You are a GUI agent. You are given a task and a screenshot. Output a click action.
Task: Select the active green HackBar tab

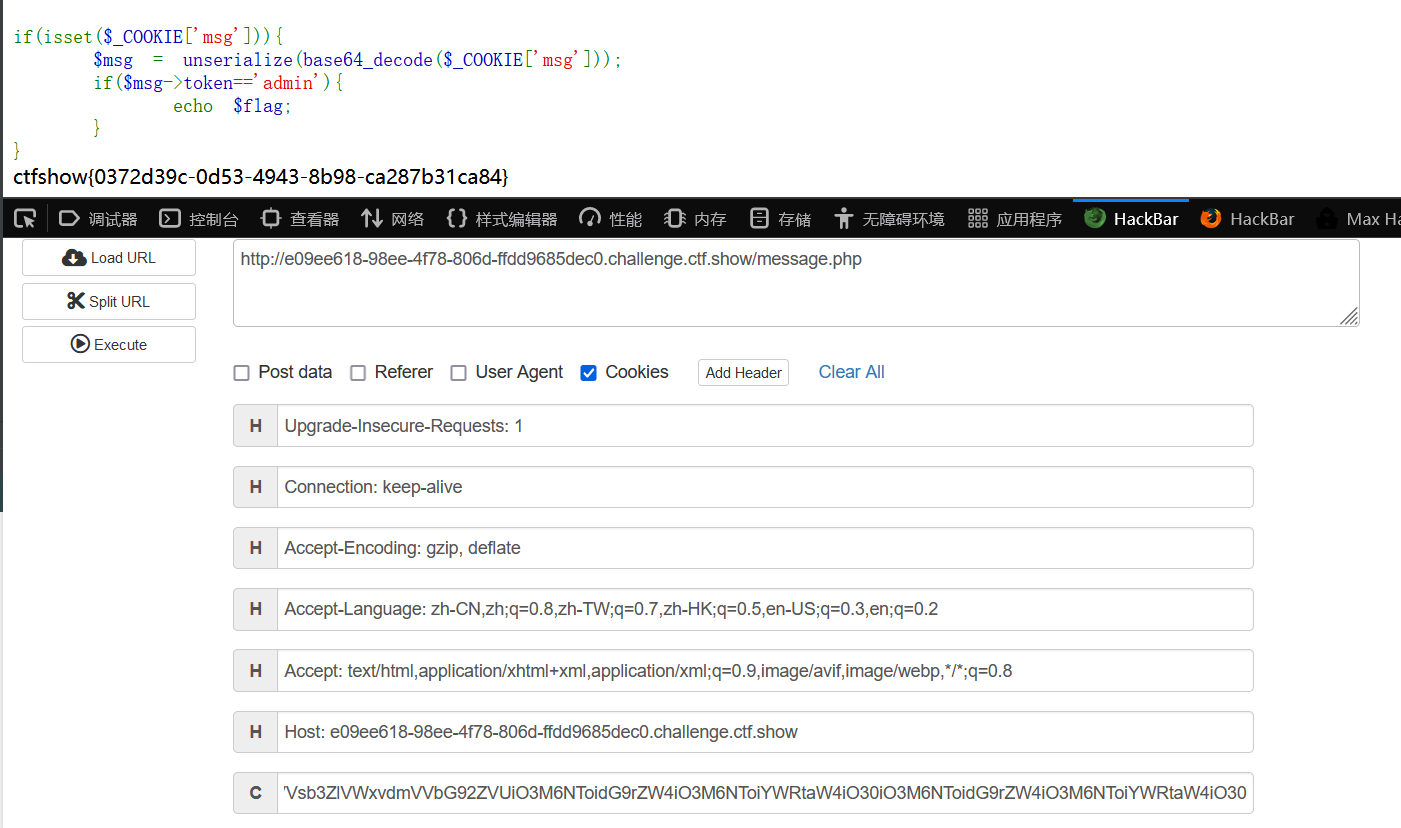point(1131,218)
